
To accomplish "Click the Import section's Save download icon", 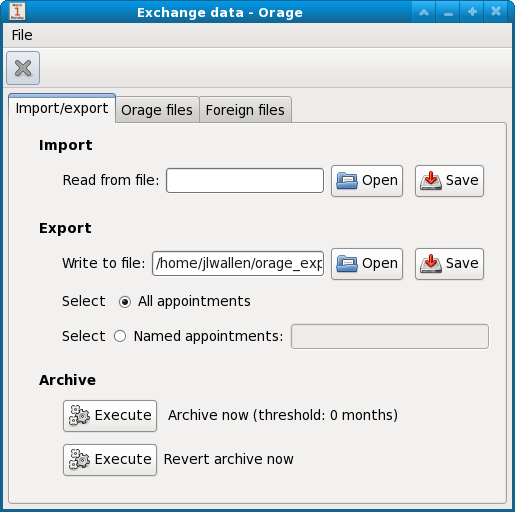I will click(431, 181).
